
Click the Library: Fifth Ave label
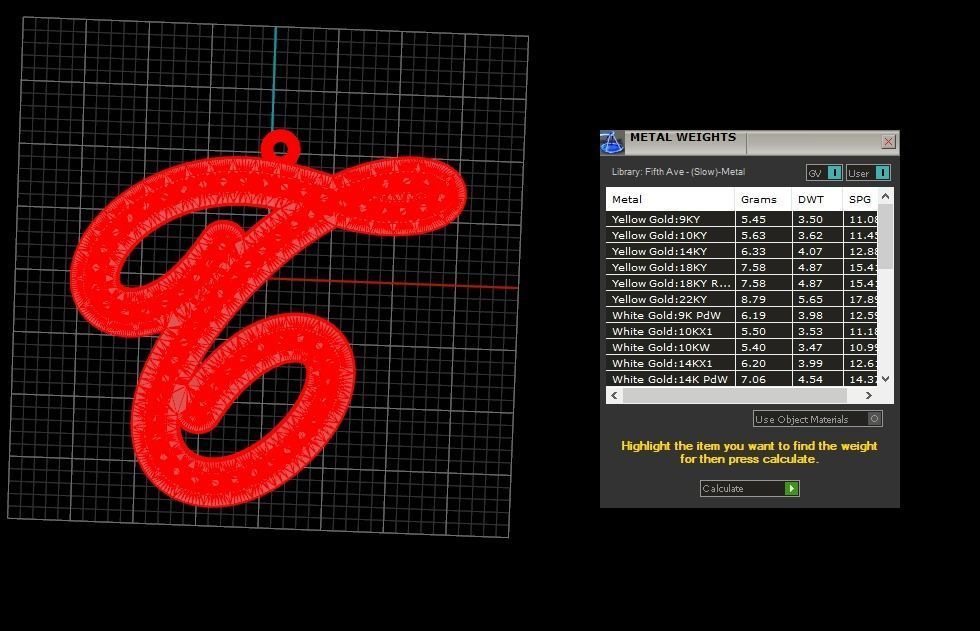tap(678, 172)
